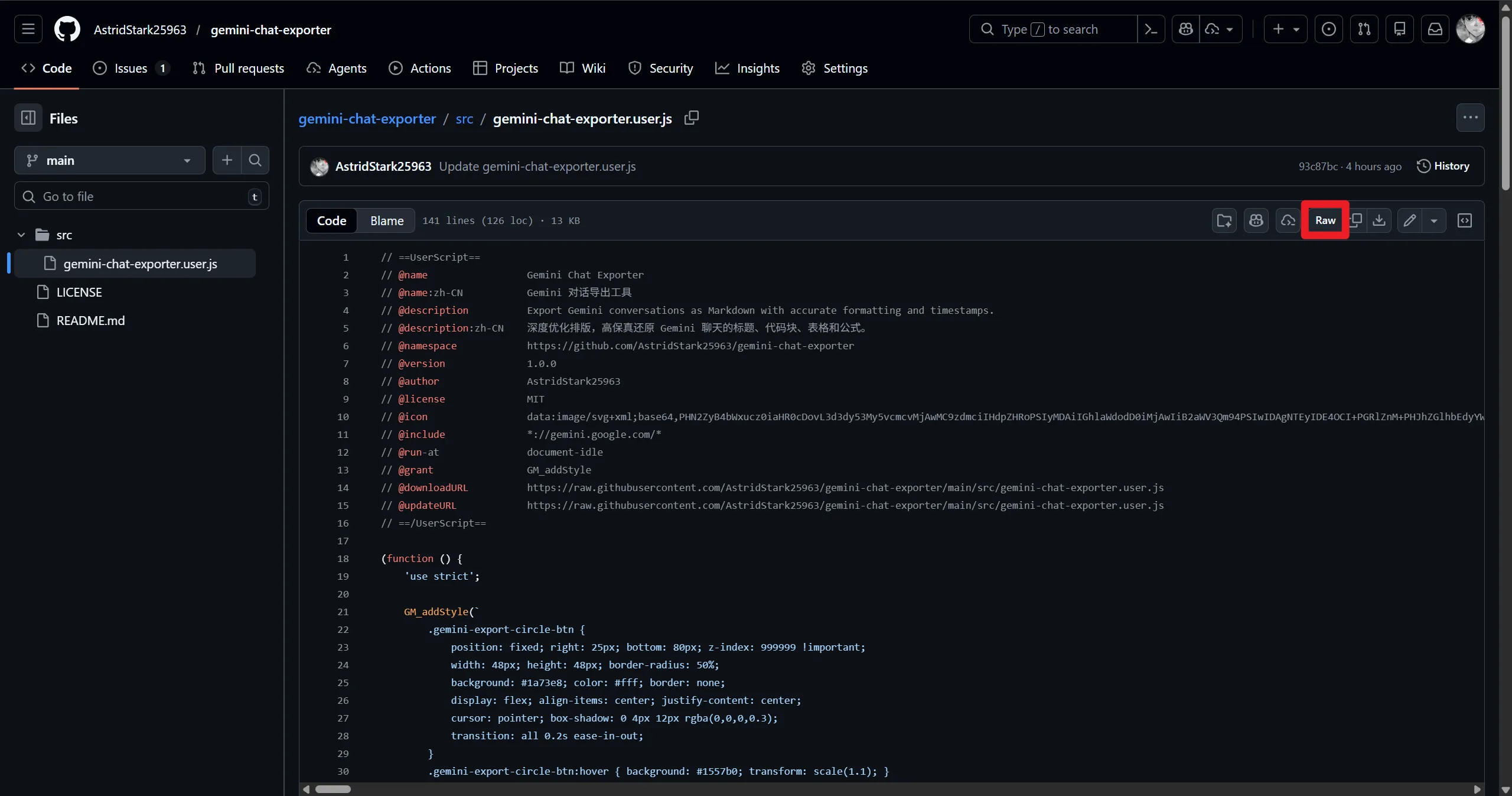Click the pencil edit file icon
1512x796 pixels.
[x=1410, y=220]
